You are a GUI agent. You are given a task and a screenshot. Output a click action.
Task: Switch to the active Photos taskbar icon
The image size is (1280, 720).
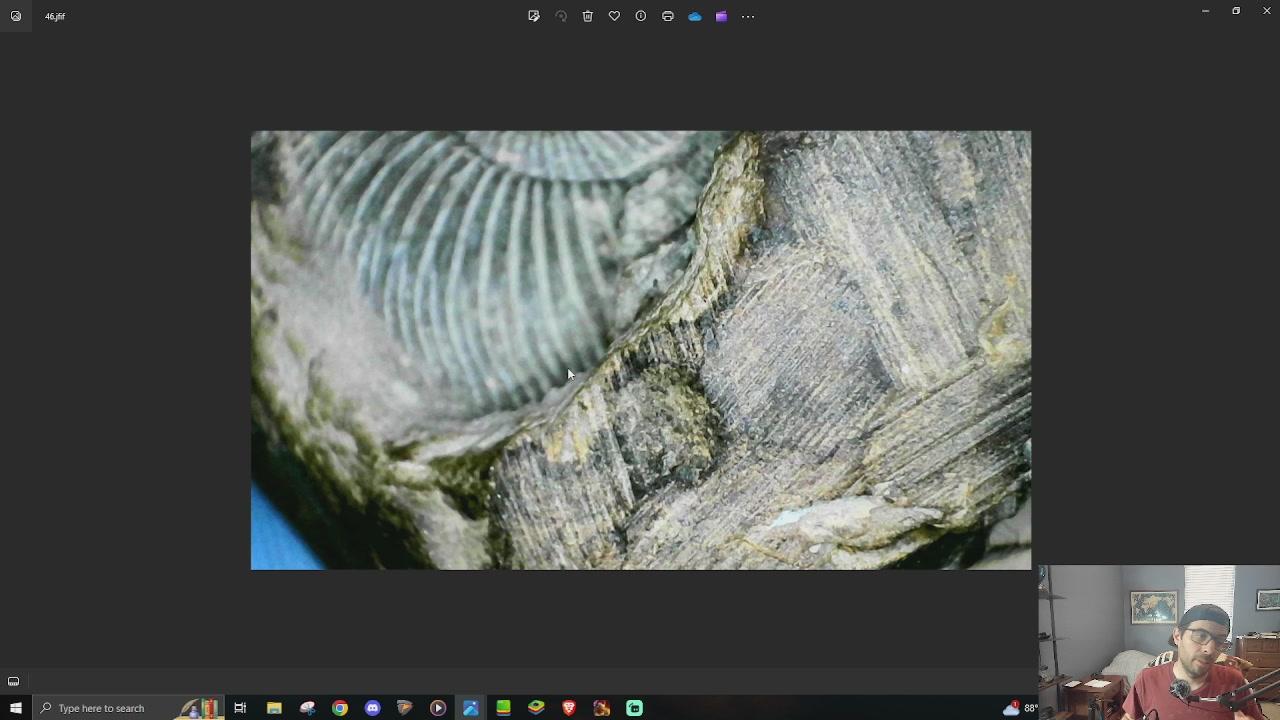471,708
